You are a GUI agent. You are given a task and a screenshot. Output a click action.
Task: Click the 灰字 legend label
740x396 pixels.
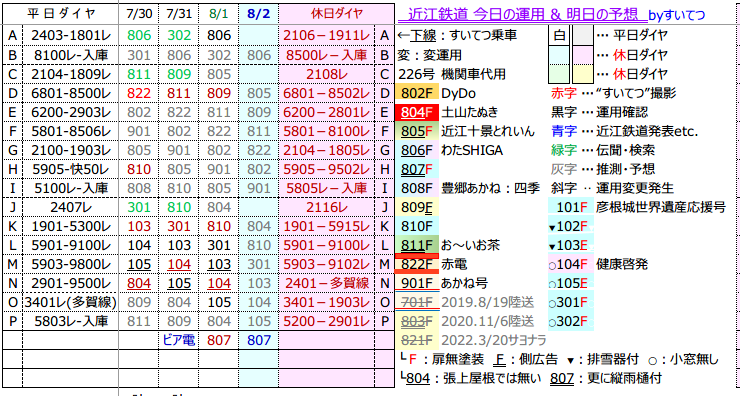(563, 169)
